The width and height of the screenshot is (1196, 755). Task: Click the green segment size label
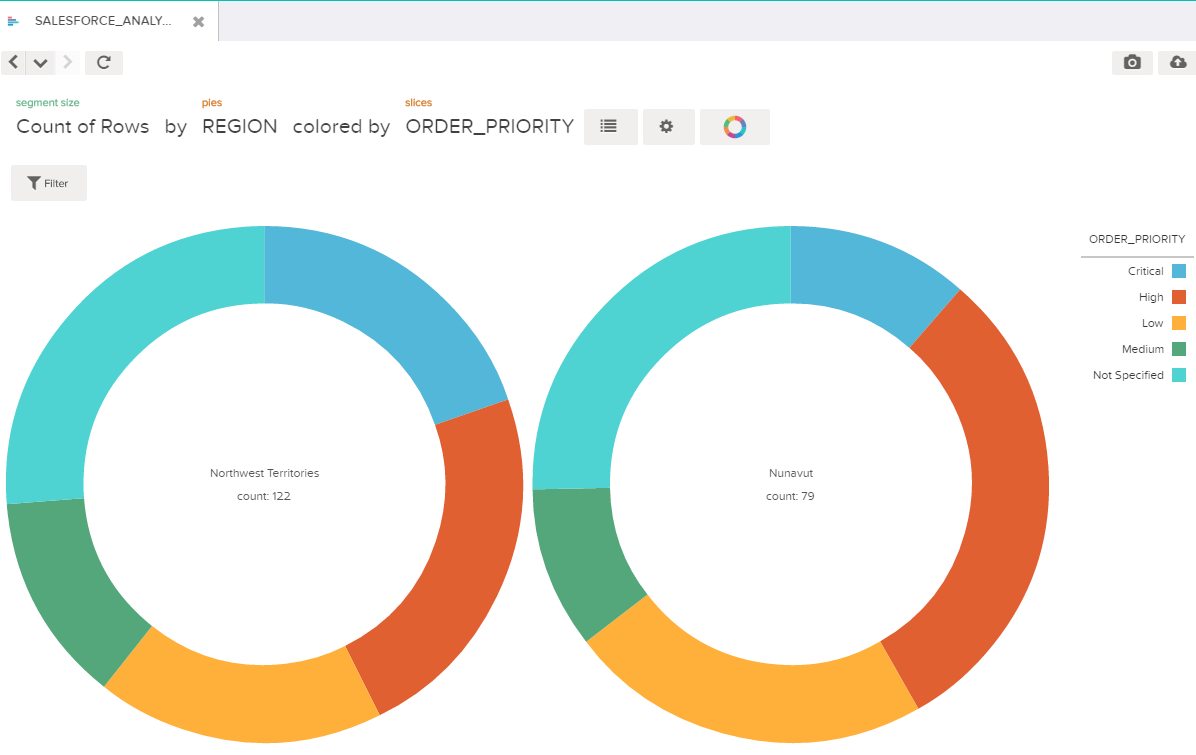tap(47, 102)
